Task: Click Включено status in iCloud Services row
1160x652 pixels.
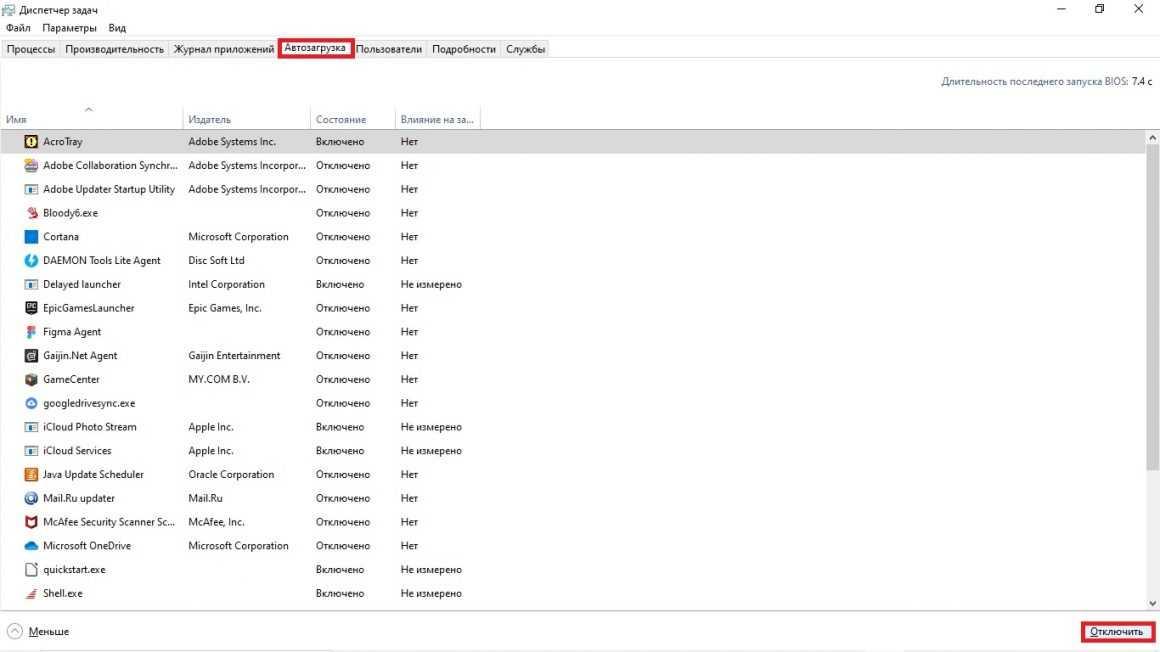Action: (340, 451)
